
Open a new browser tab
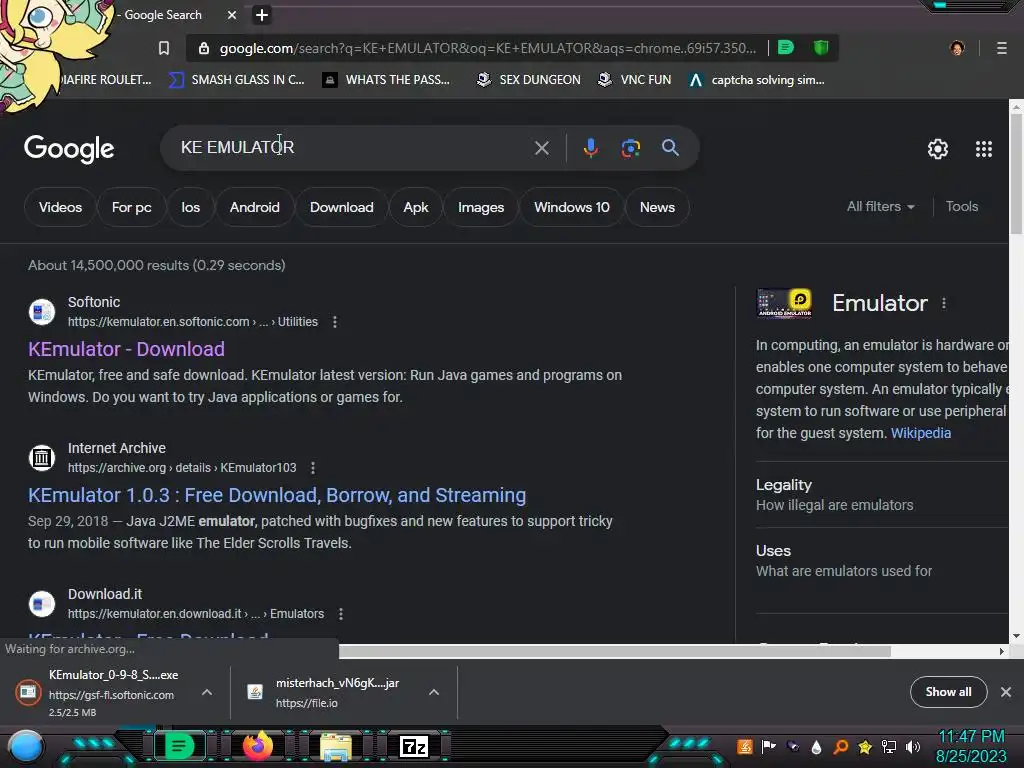coord(262,15)
